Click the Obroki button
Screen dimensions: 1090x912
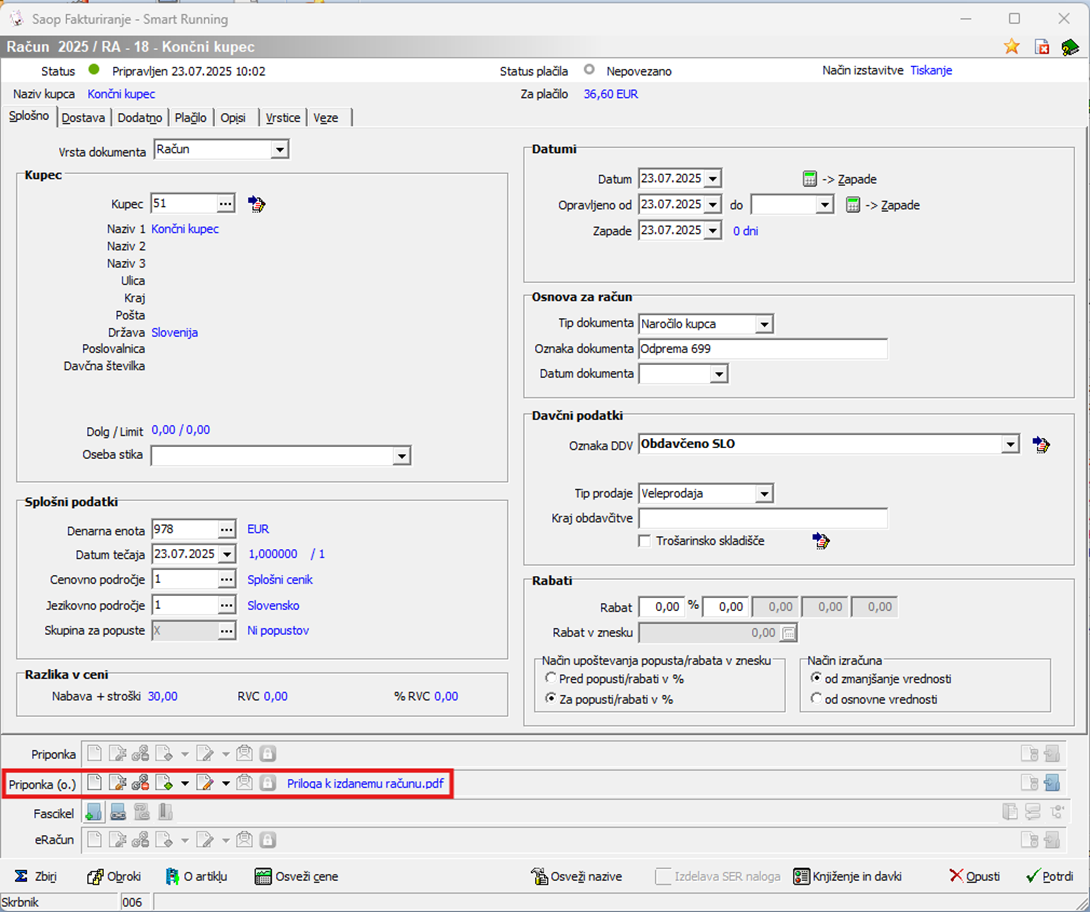(114, 876)
